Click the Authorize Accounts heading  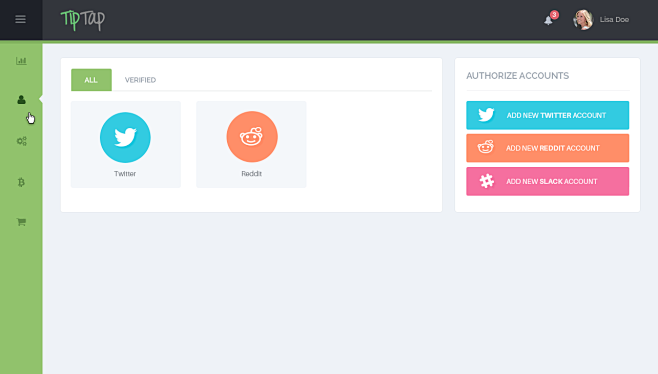pos(517,76)
